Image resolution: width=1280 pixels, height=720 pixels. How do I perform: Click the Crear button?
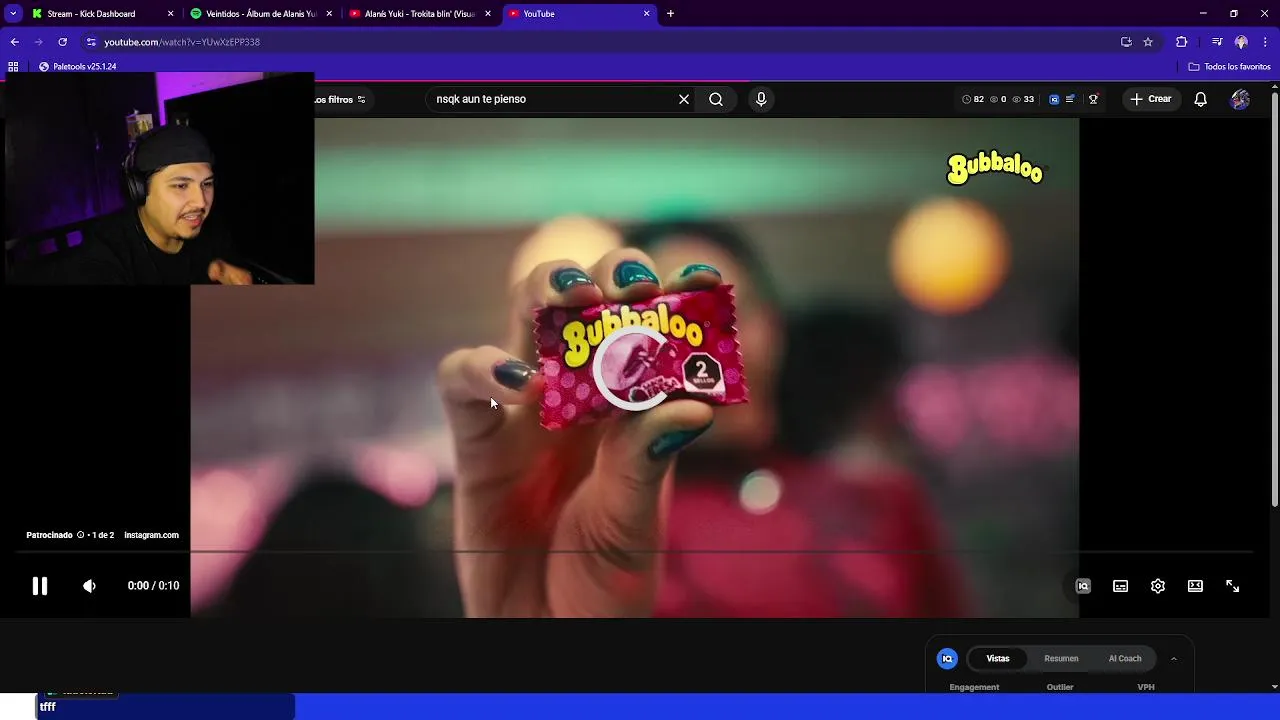tap(1151, 99)
